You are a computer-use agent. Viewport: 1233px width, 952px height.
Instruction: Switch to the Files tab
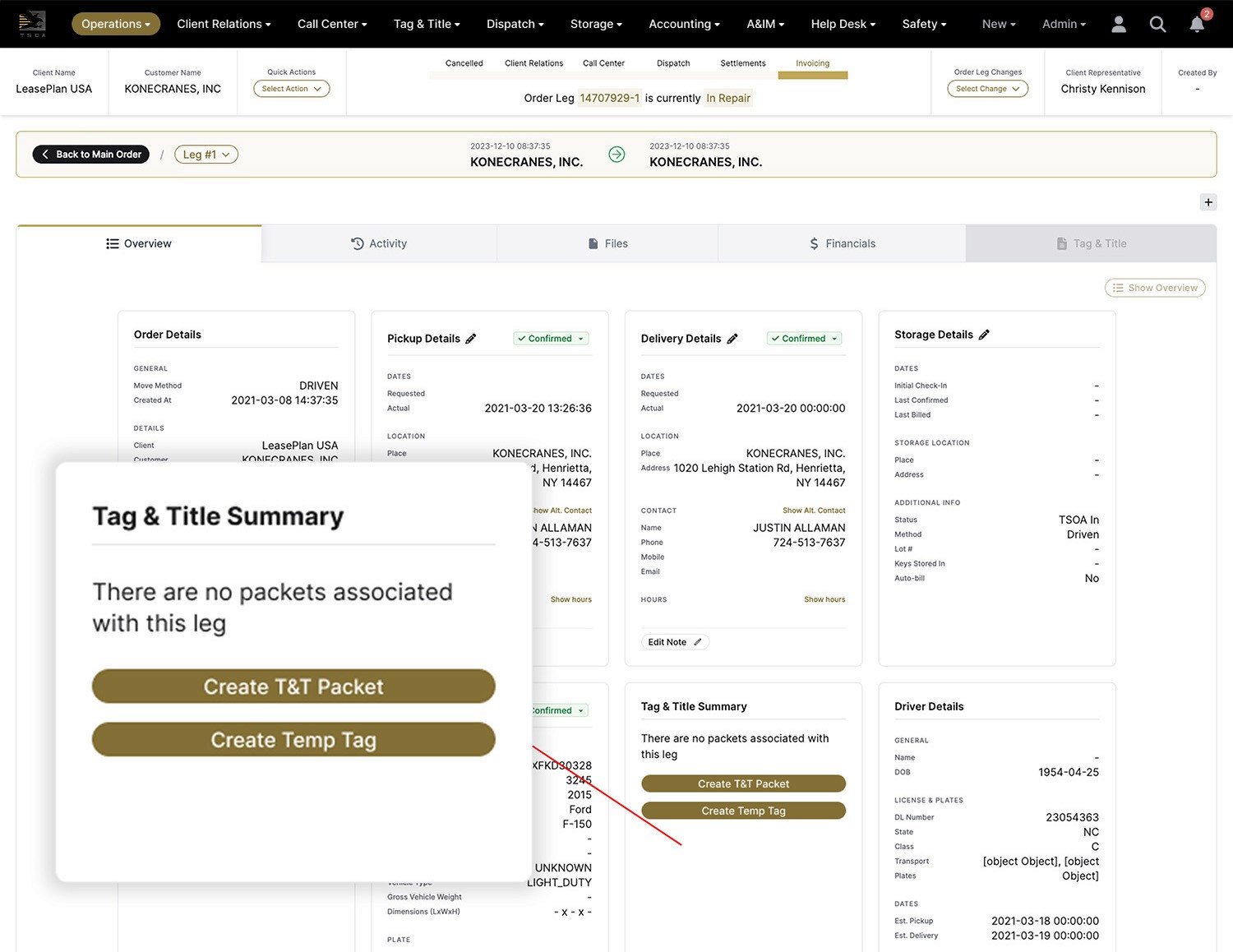tap(607, 243)
